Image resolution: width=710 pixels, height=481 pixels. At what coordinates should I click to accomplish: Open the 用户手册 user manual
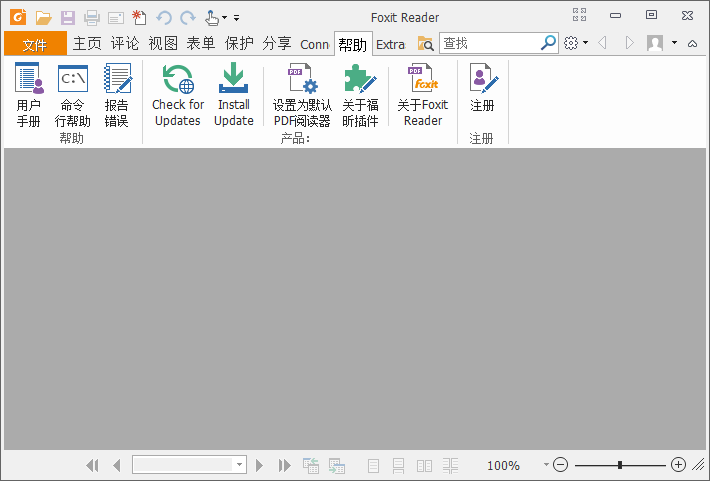(x=29, y=95)
